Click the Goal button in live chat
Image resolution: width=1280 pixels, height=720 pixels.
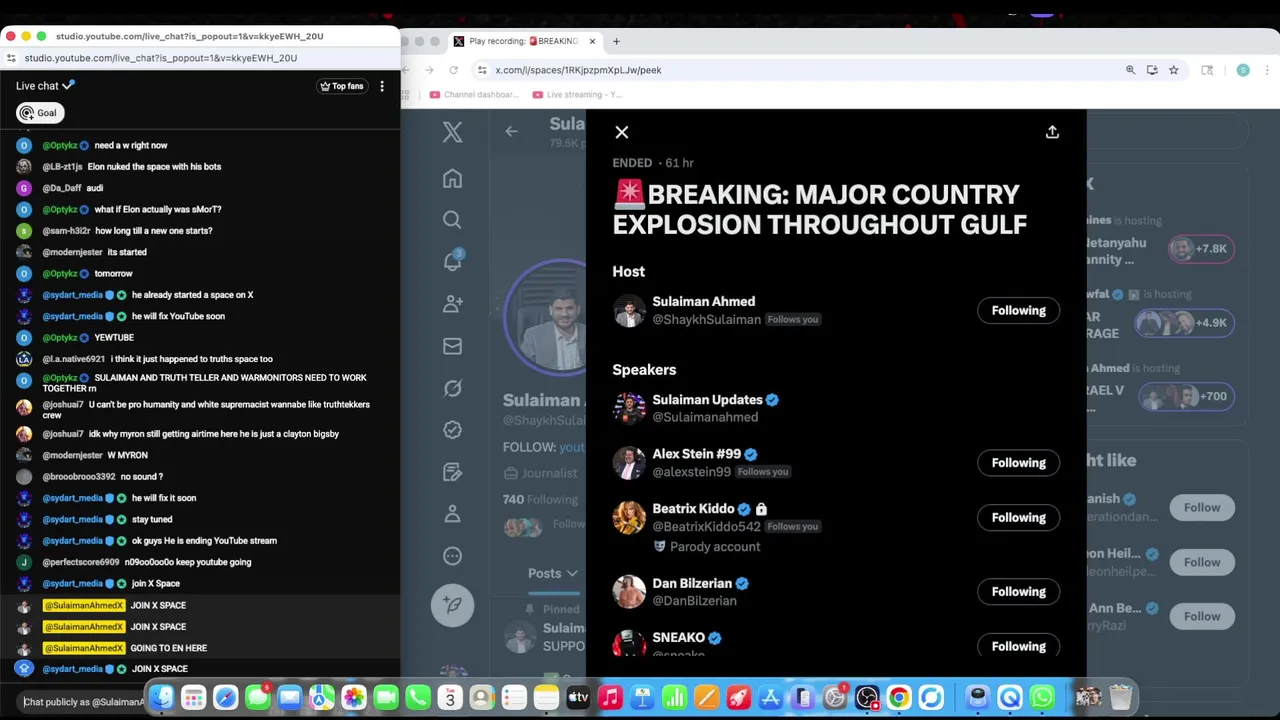(40, 113)
